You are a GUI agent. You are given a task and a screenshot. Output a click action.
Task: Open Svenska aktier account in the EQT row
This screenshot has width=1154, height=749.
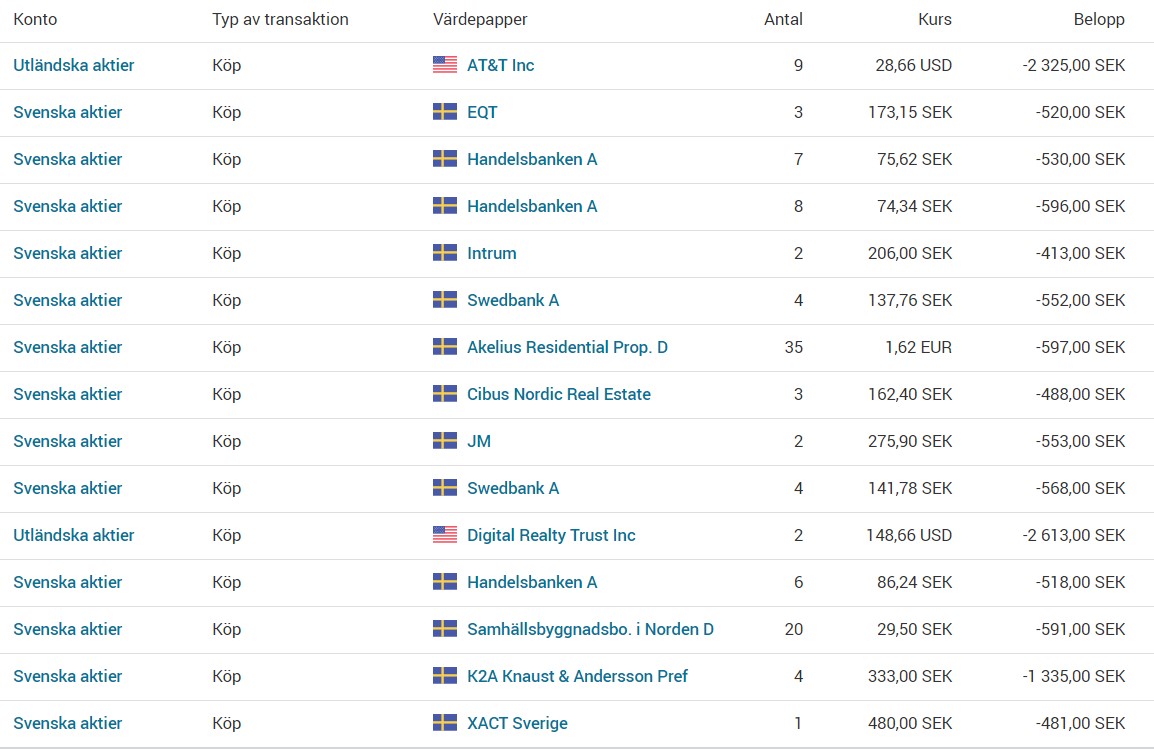click(68, 112)
